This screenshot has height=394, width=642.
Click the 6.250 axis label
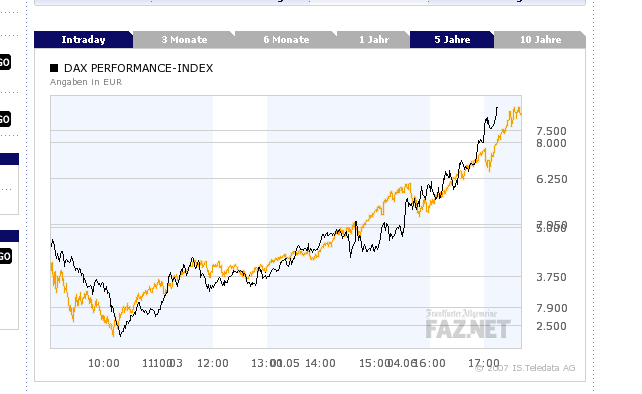click(552, 179)
